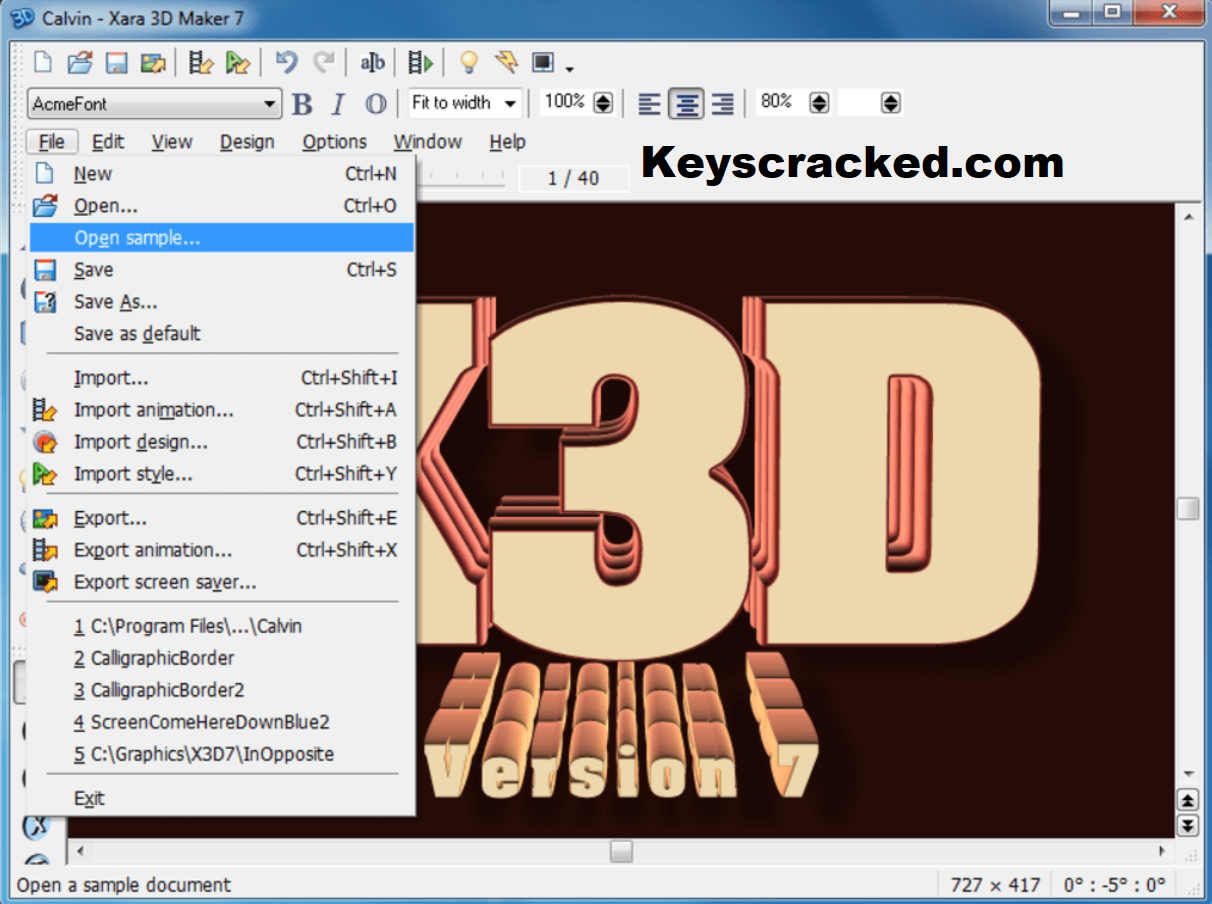Image resolution: width=1212 pixels, height=904 pixels.
Task: Click the horizontal scrollbar thumb
Action: 622,851
